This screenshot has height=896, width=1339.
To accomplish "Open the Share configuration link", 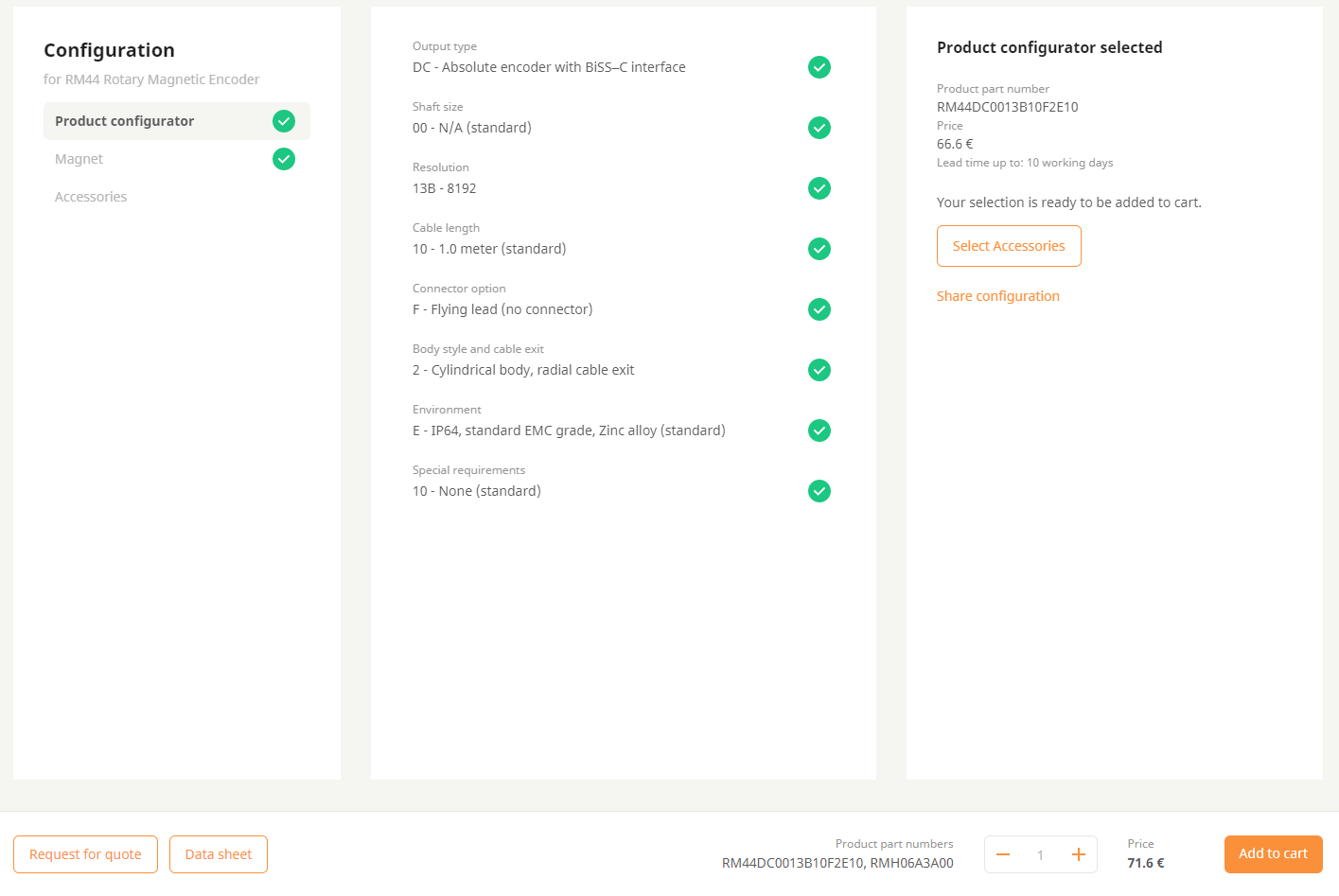I will [x=998, y=296].
